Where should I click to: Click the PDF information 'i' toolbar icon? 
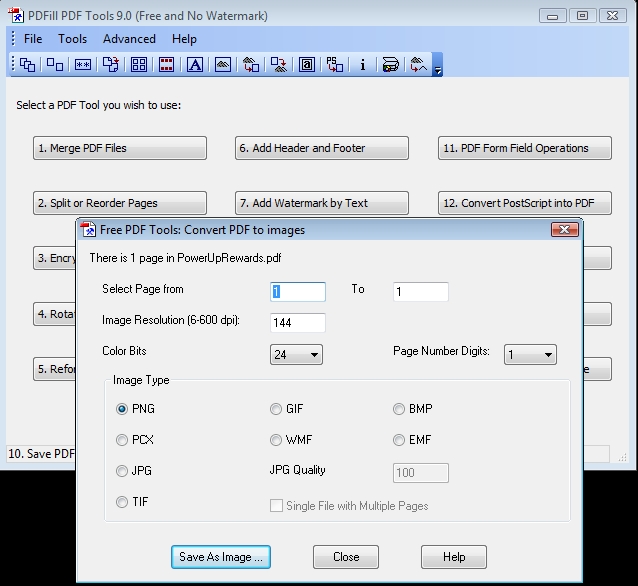(363, 65)
